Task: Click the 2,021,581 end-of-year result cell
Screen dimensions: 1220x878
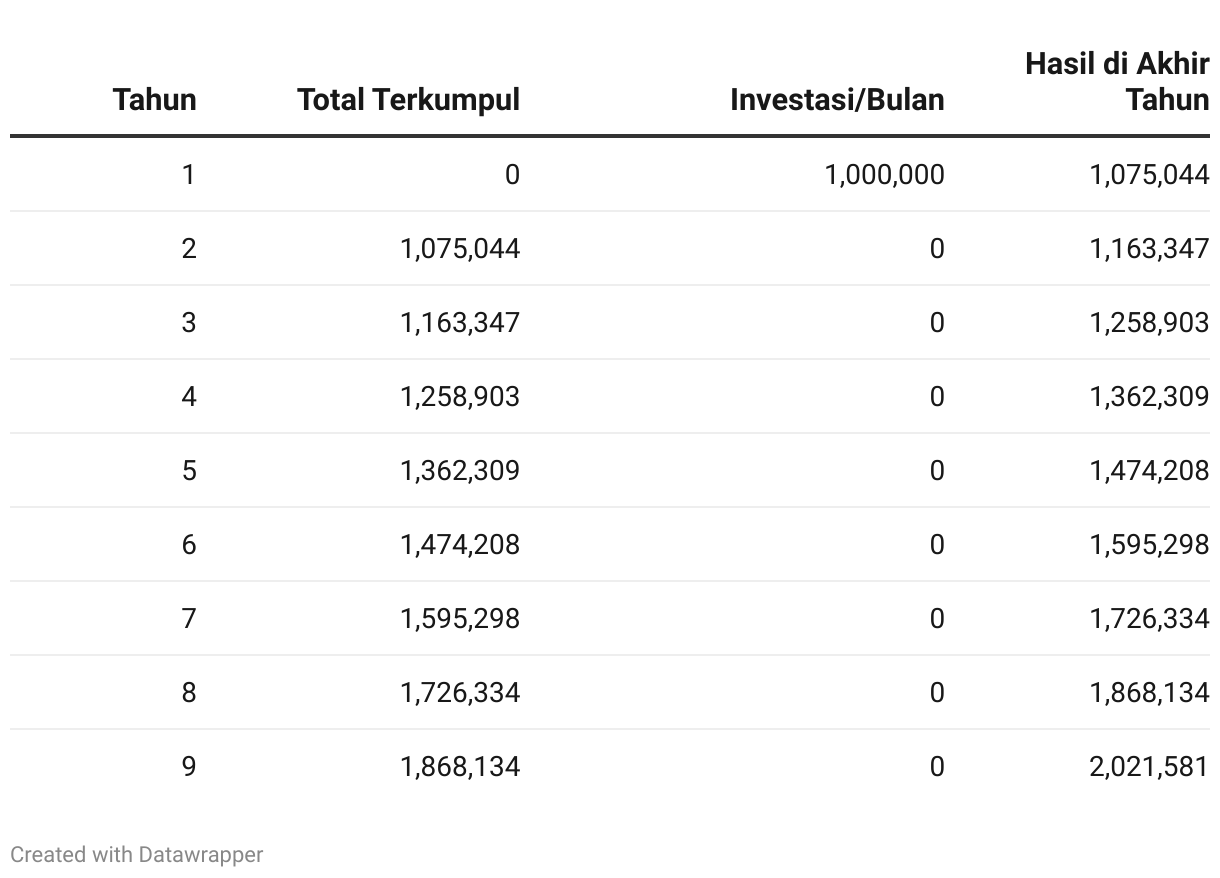Action: [1148, 767]
